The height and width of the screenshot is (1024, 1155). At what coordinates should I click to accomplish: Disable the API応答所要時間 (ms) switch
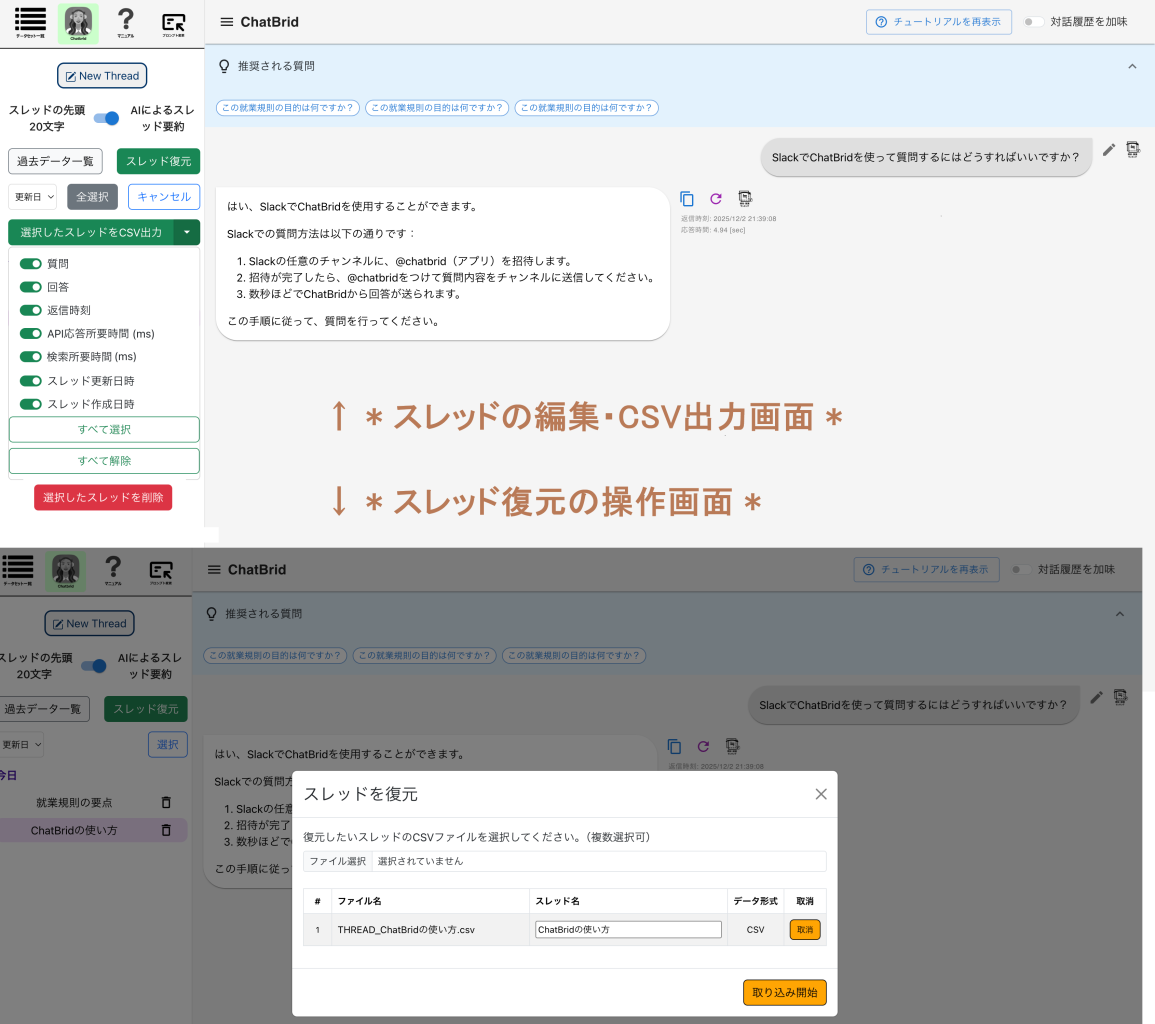[x=31, y=333]
